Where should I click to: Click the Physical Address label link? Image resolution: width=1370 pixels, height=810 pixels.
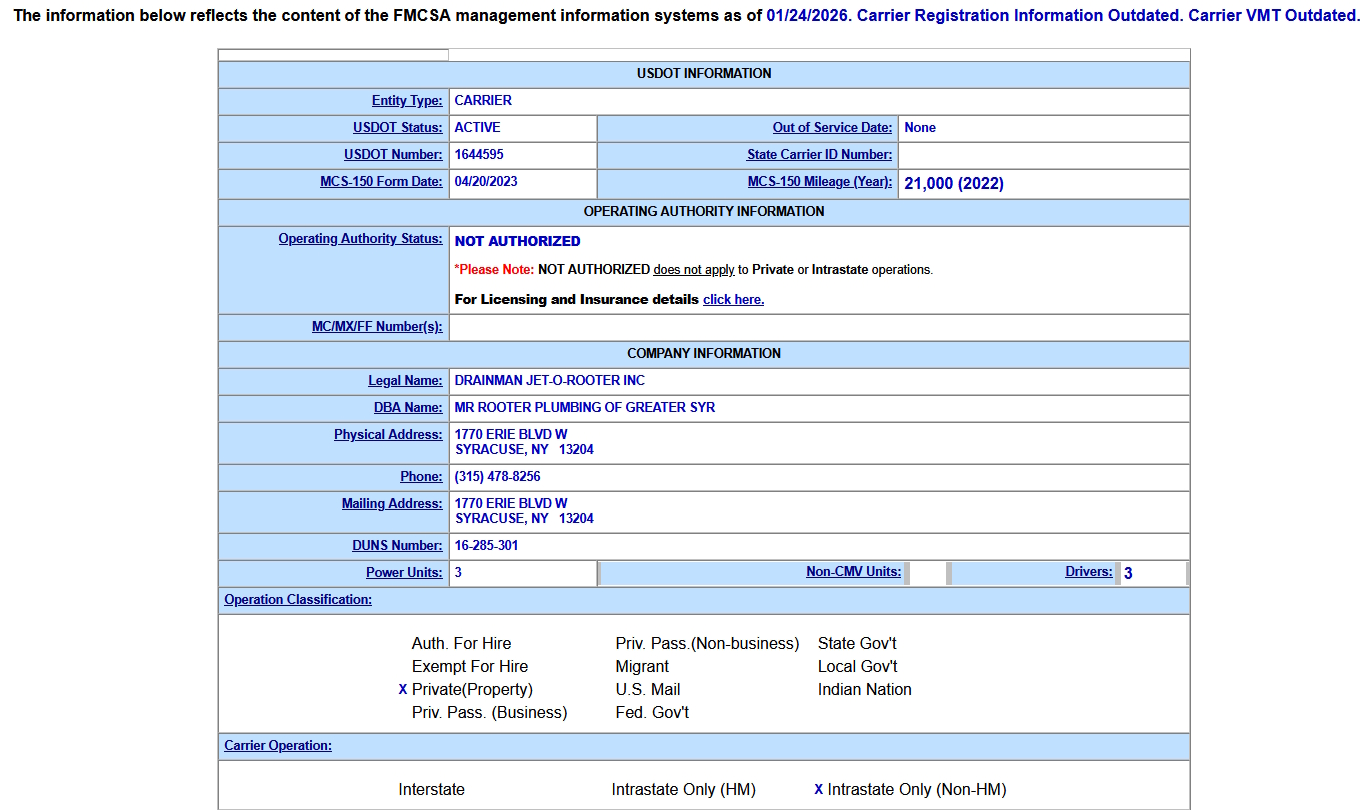388,435
